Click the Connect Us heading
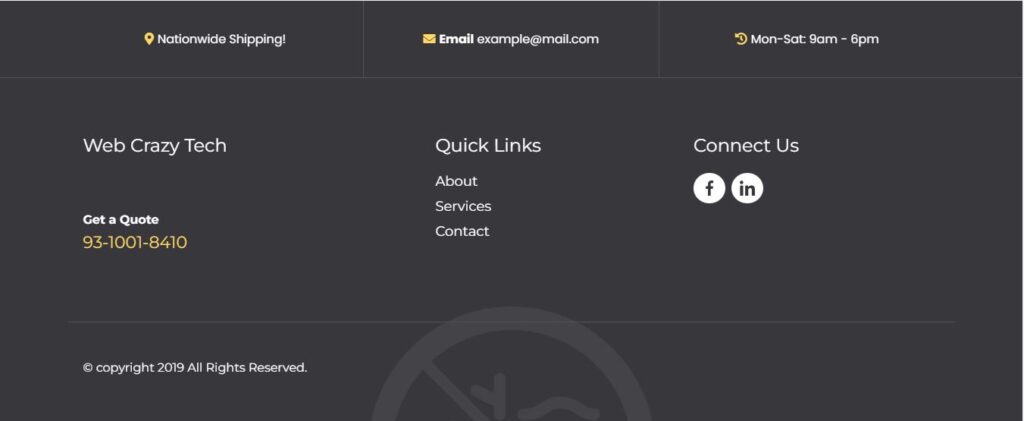1024x421 pixels. point(746,146)
